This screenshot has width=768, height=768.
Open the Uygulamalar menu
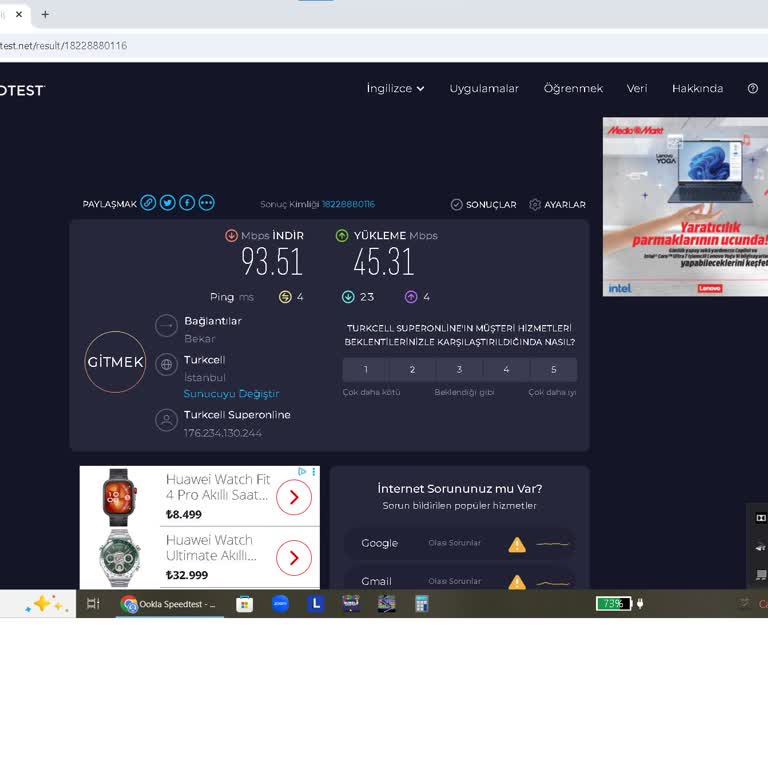pyautogui.click(x=484, y=89)
